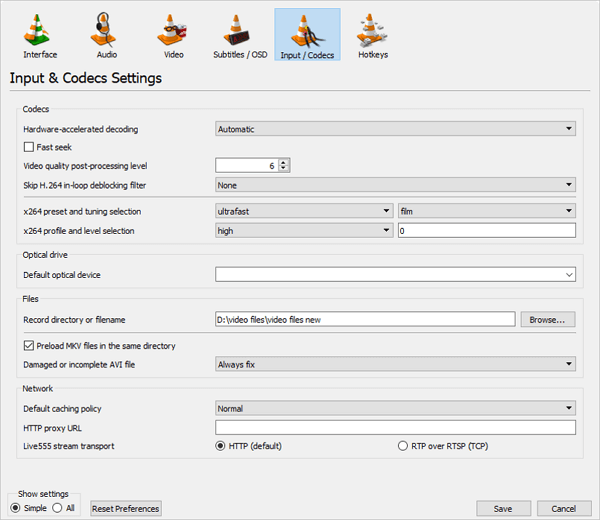Image resolution: width=600 pixels, height=520 pixels.
Task: Open the x264 tuning film dropdown
Action: point(487,211)
